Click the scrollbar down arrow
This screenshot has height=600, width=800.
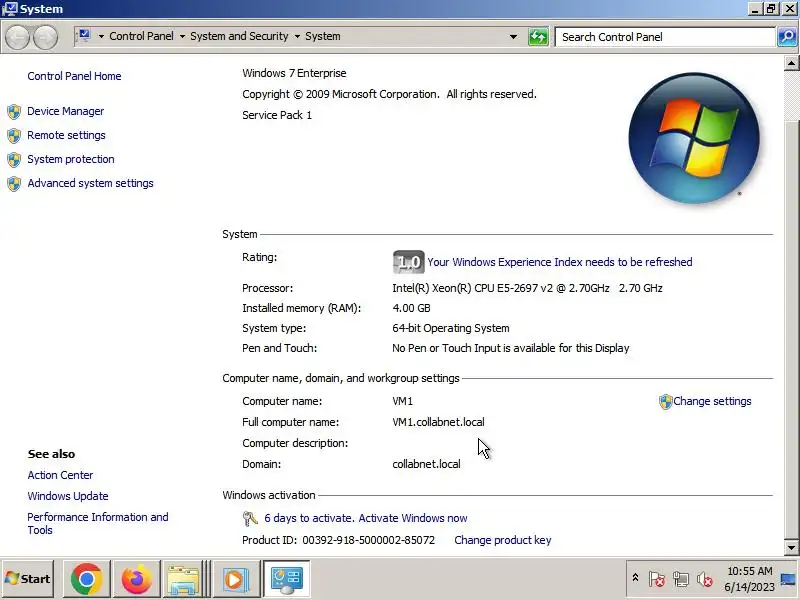791,547
